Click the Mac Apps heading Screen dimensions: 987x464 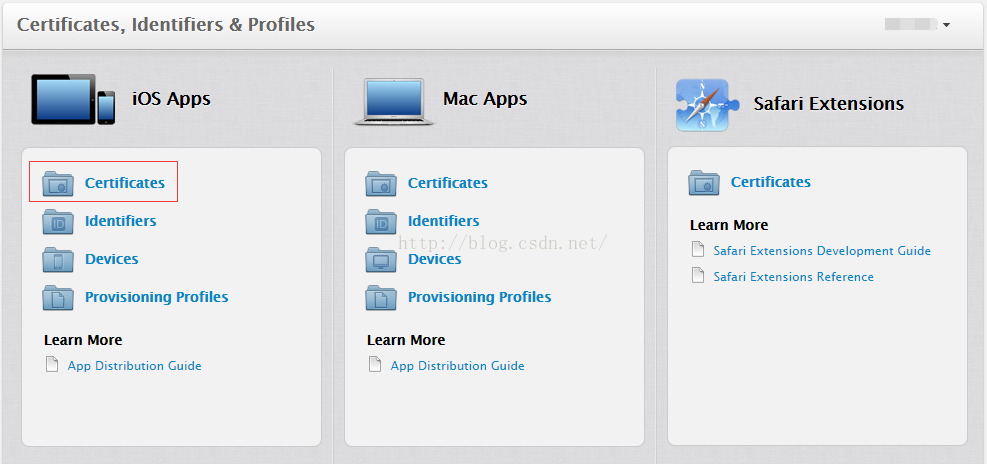(x=485, y=99)
